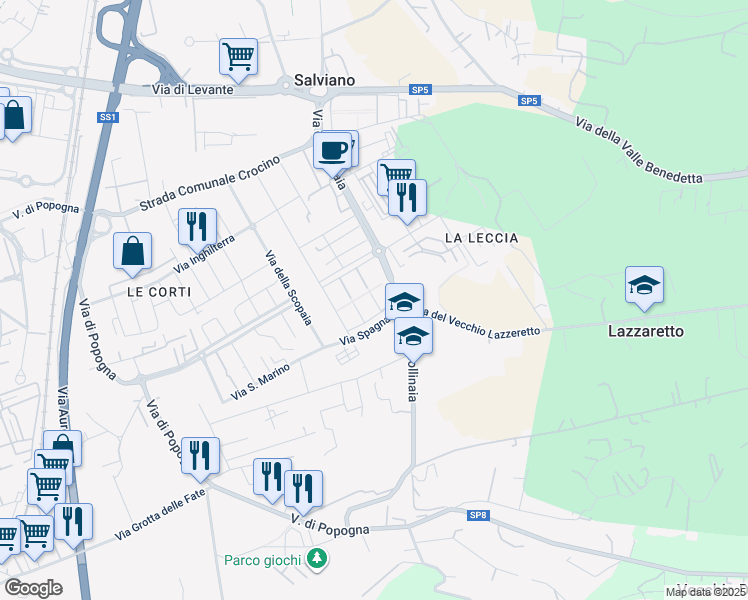Click the SS1 highway shield
The image size is (748, 600).
(x=107, y=117)
